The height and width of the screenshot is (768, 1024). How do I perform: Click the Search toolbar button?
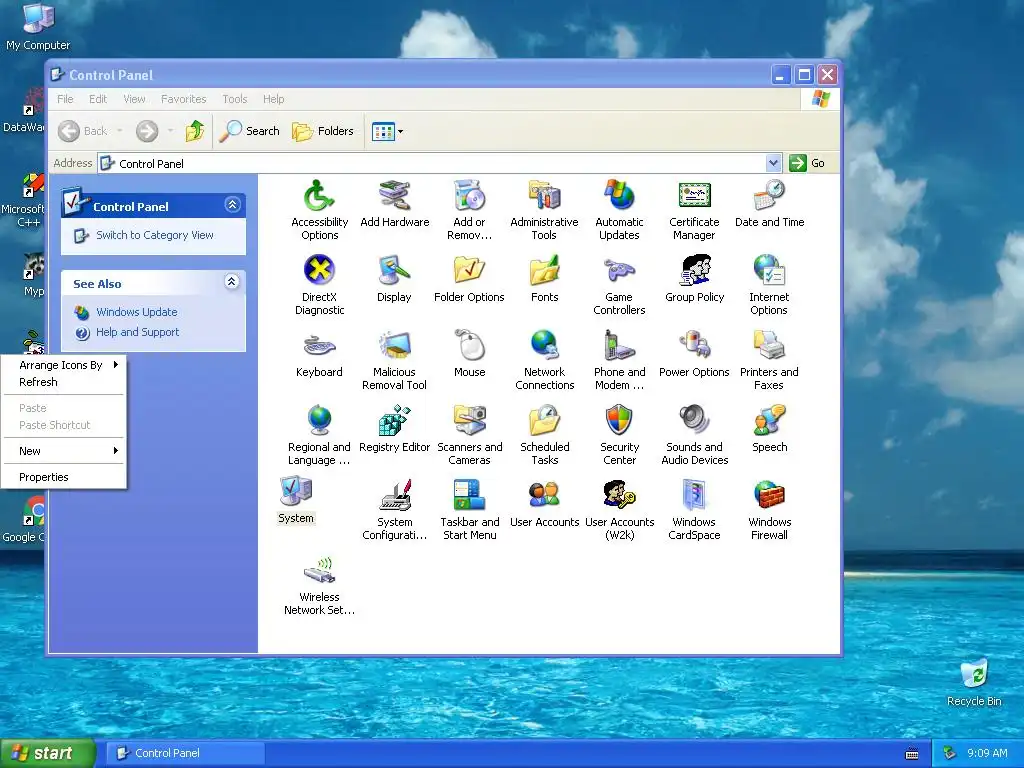[x=249, y=131]
